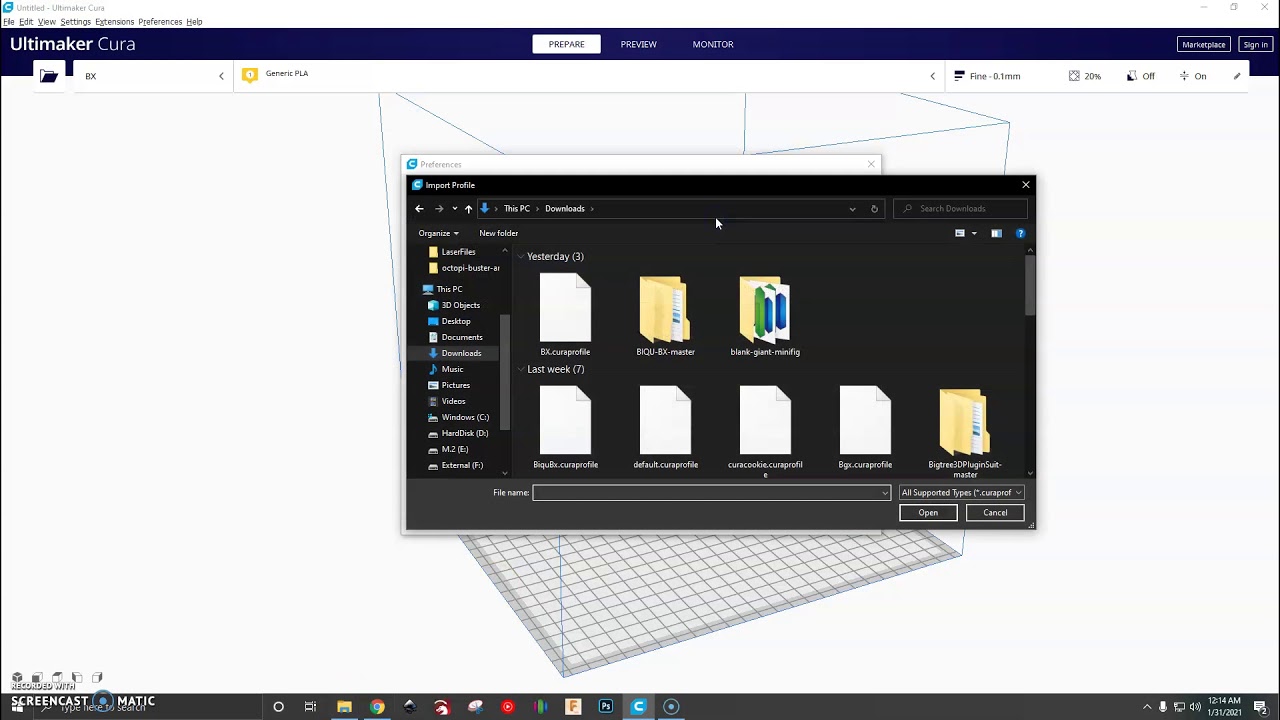Expand address bar previous locations dropdown
1280x720 pixels.
click(852, 209)
